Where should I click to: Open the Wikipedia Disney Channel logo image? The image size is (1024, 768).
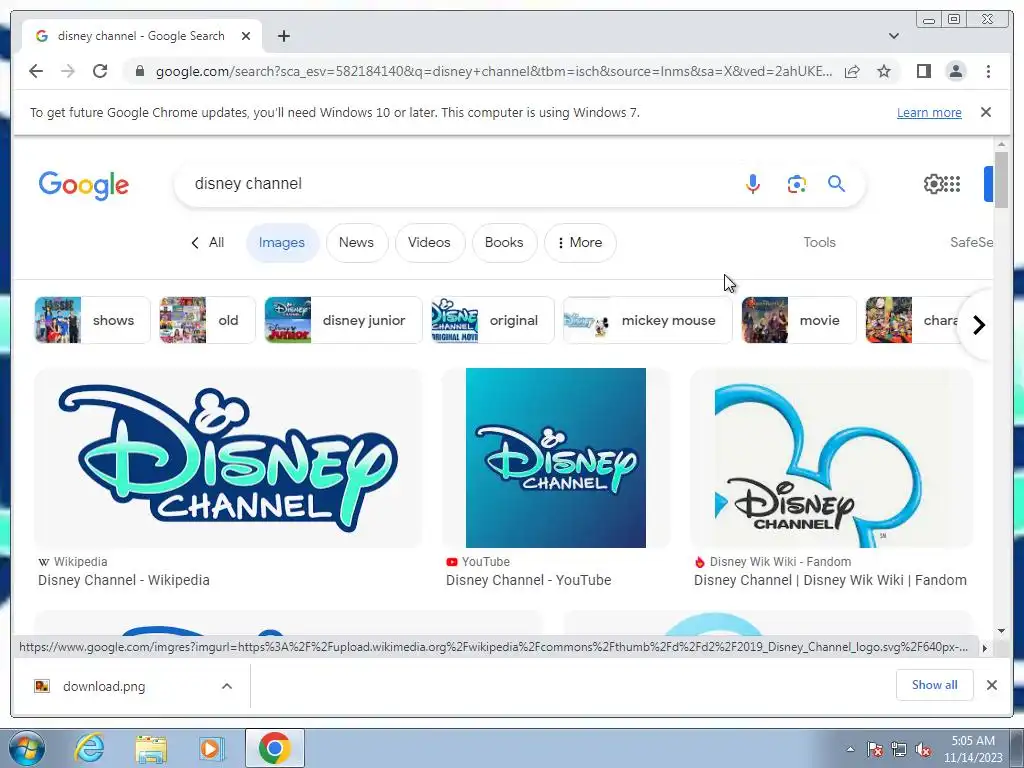tap(228, 458)
